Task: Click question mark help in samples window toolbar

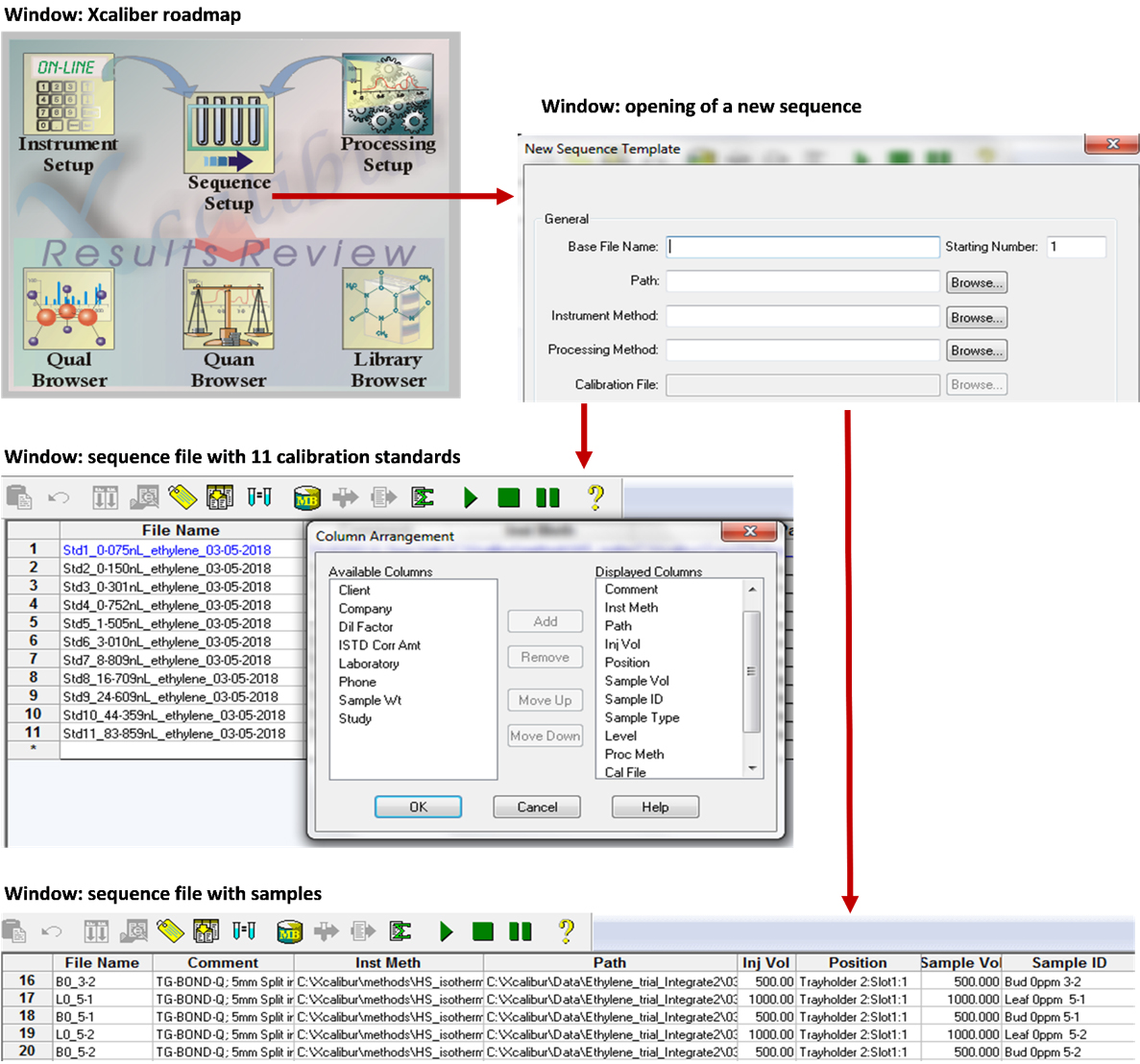Action: click(567, 931)
